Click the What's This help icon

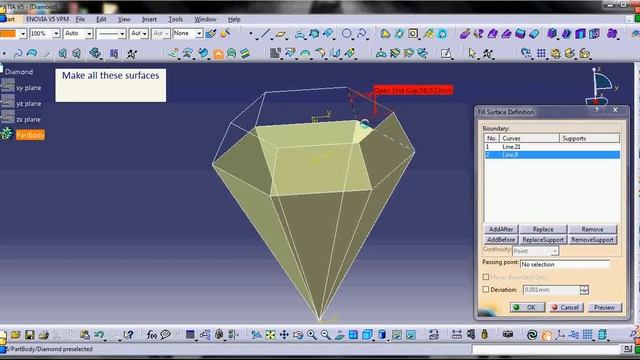coord(128,335)
